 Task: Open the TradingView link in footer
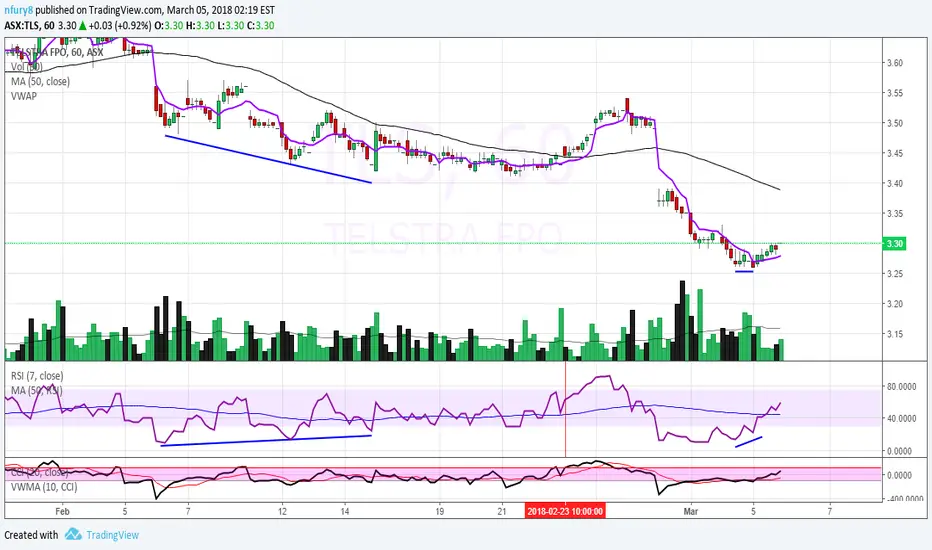coord(112,535)
